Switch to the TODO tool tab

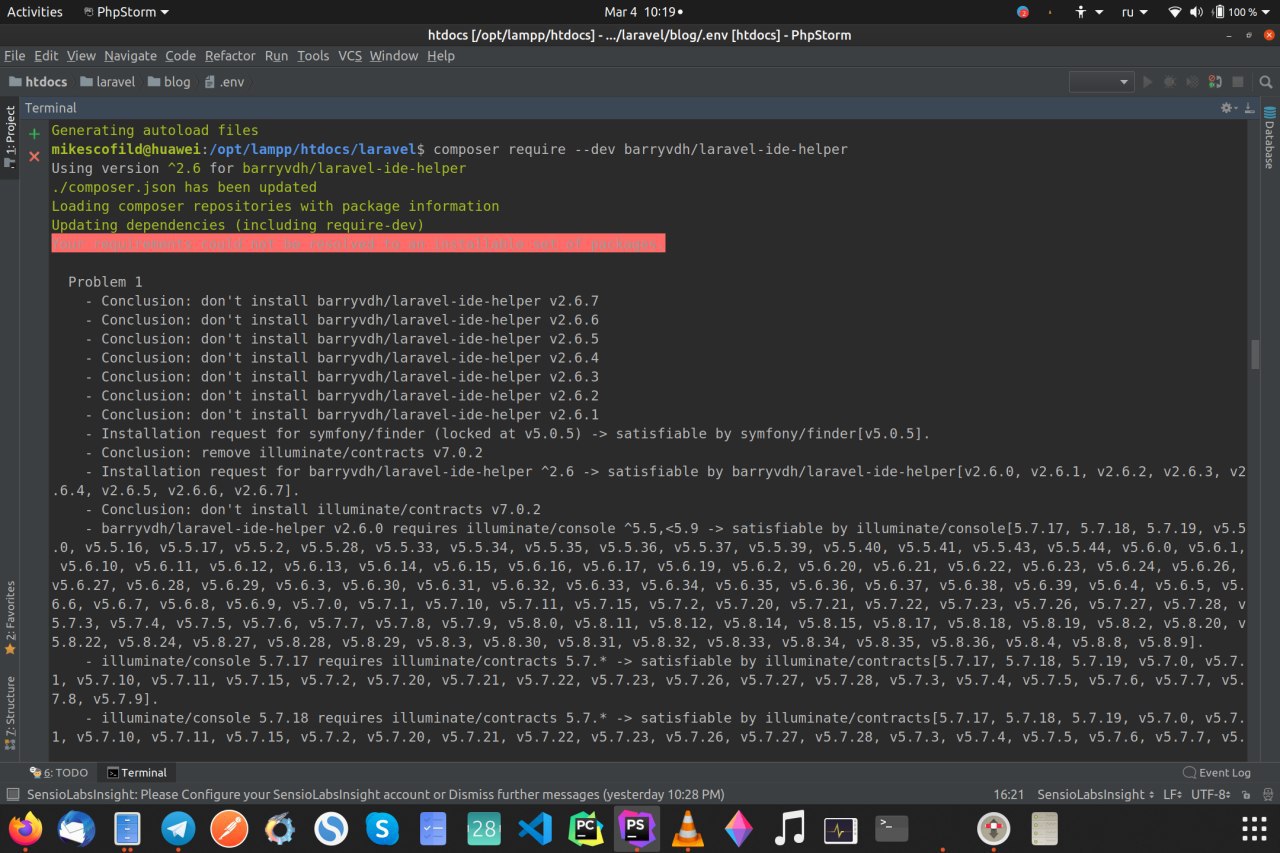click(59, 773)
